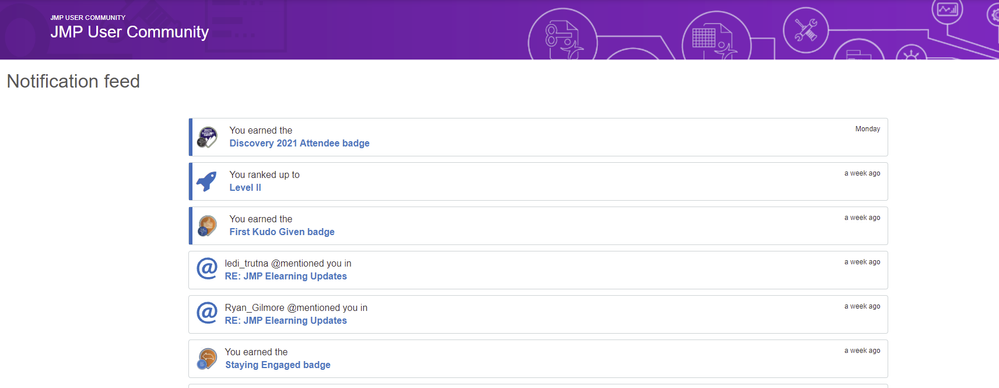Image resolution: width=999 pixels, height=388 pixels.
Task: Click 'You ranked up to' text
Action: [x=264, y=175]
